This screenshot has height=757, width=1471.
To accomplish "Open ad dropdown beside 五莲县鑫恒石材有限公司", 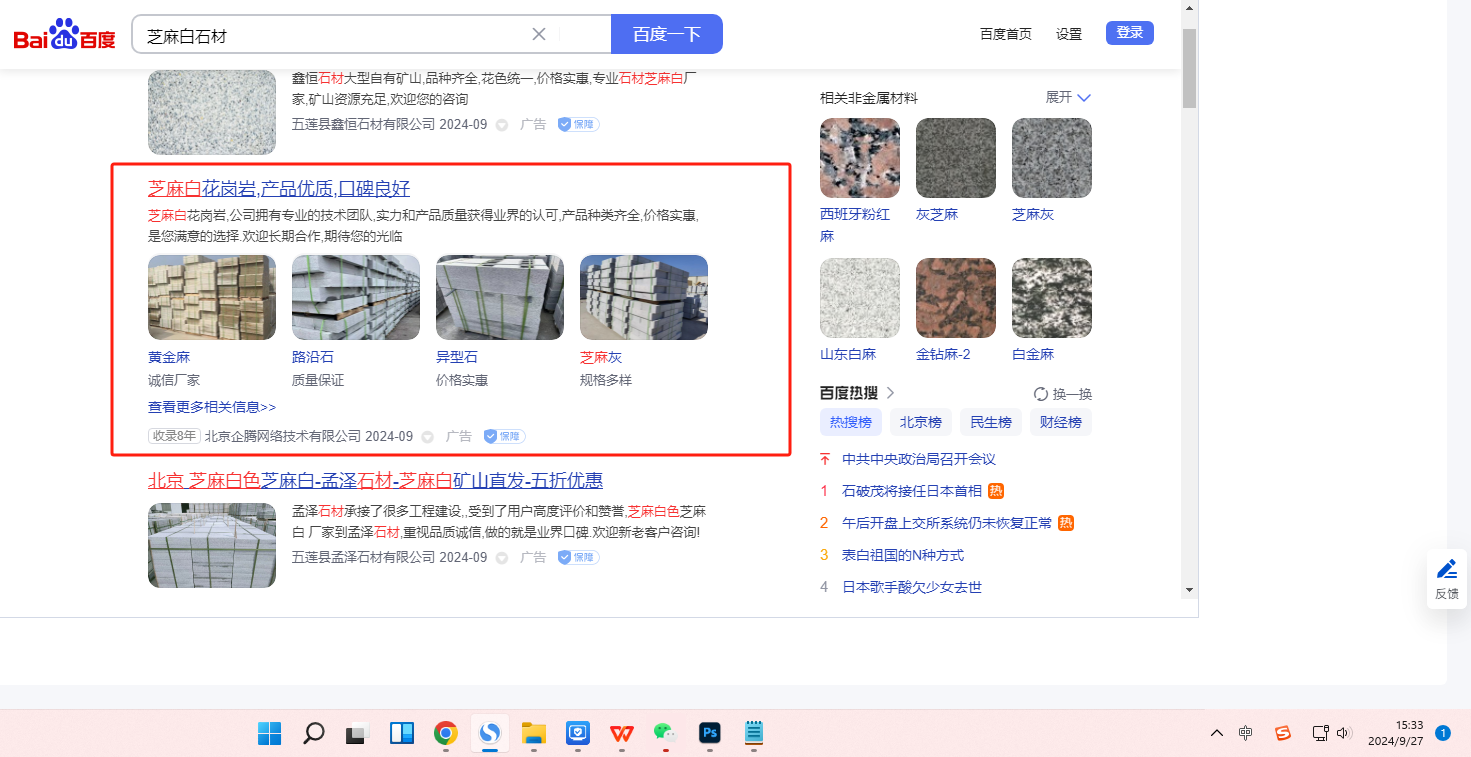I will (x=502, y=125).
